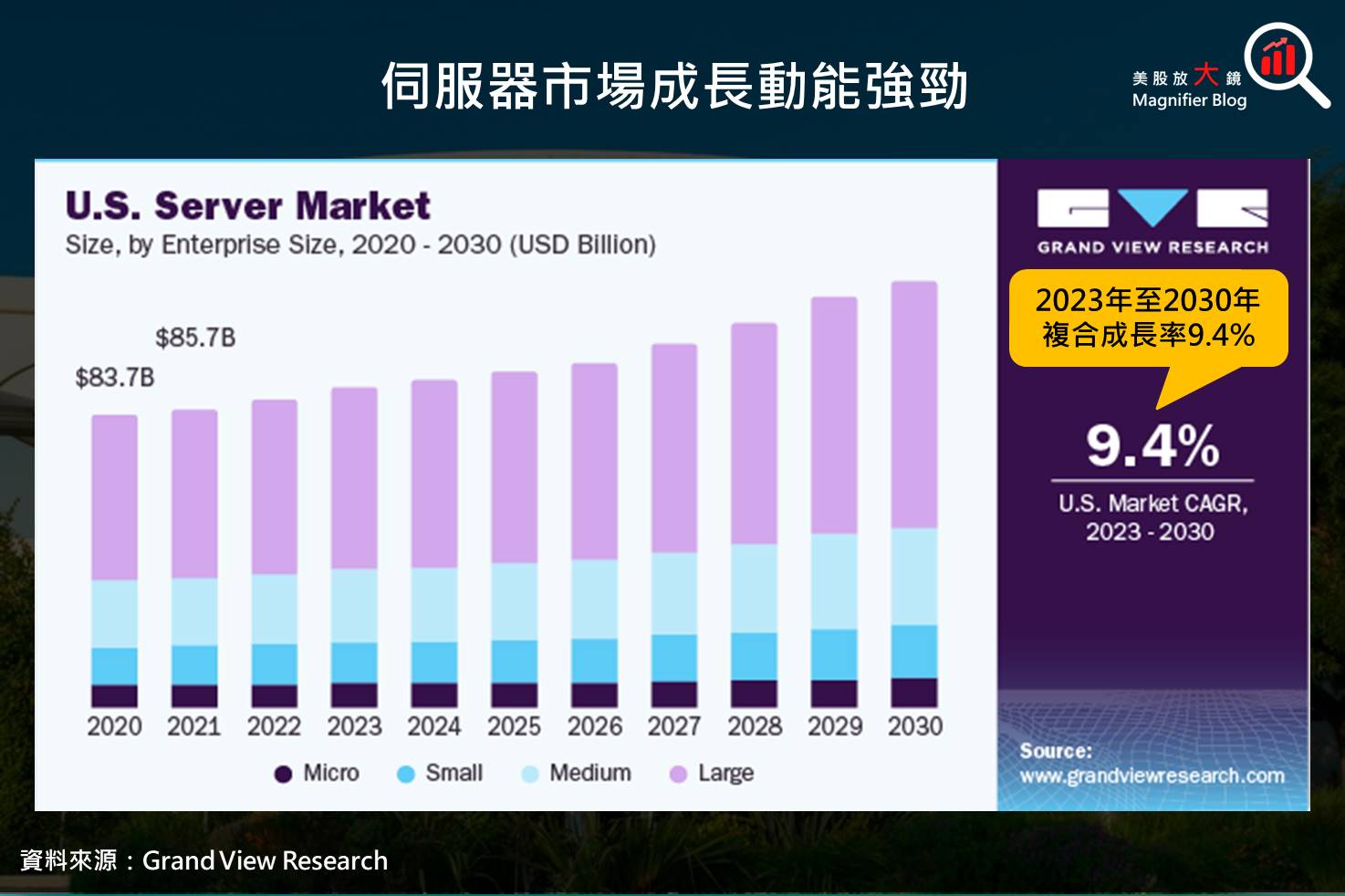Click the yellow 複合成長率9.4% callout bubble

pos(1149,318)
